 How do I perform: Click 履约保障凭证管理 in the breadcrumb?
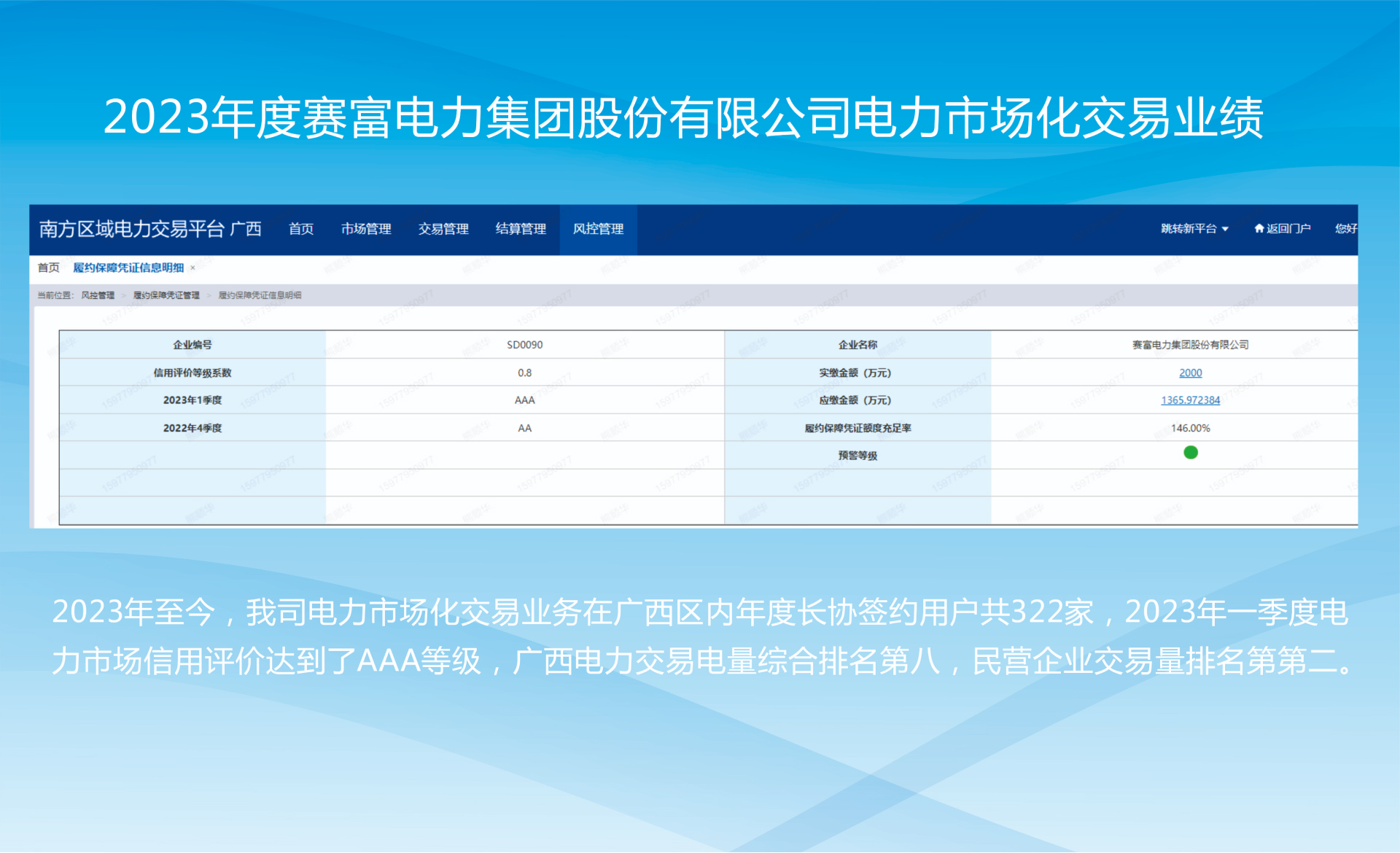coord(166,295)
